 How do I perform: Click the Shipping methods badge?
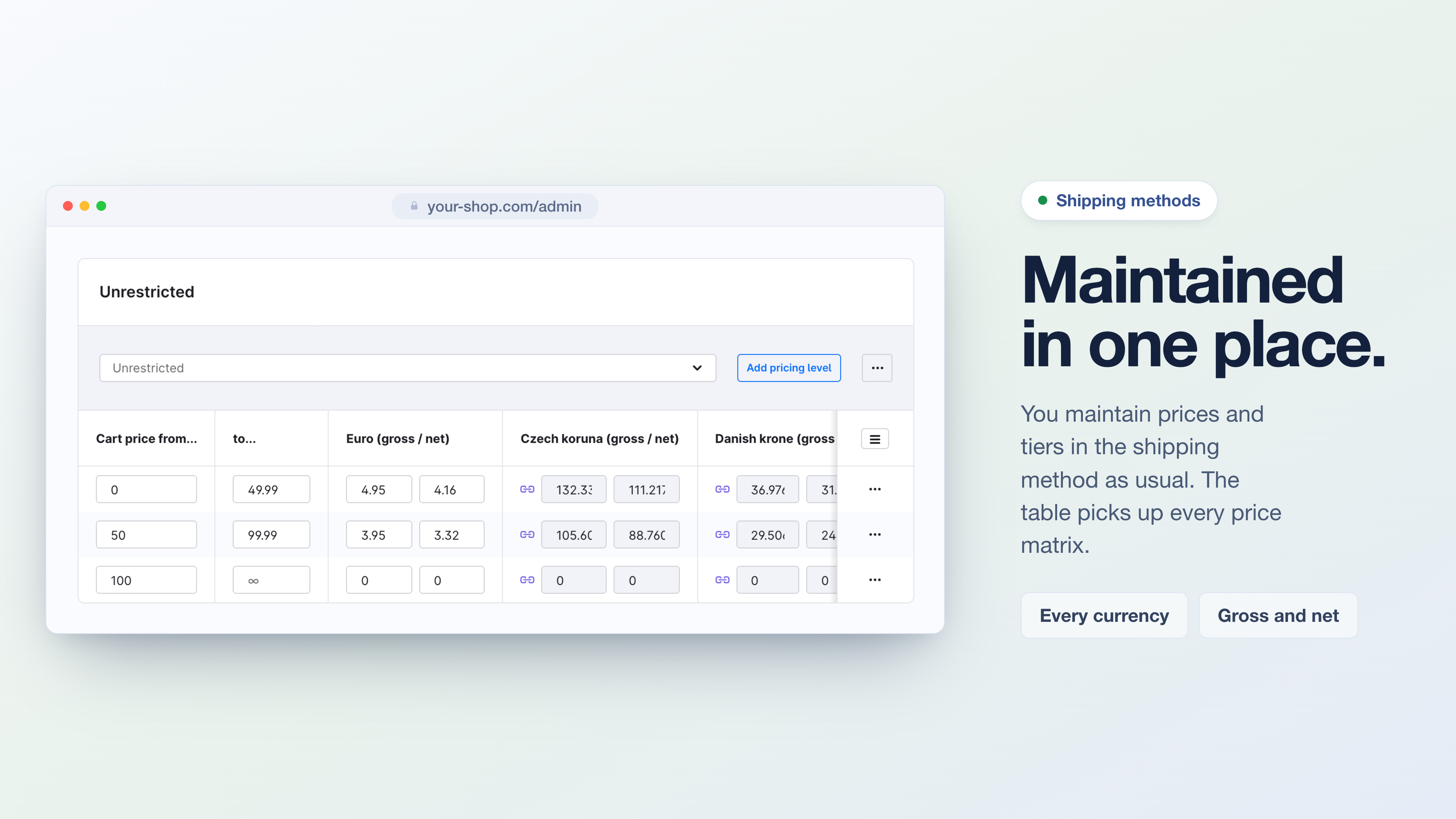coord(1119,201)
